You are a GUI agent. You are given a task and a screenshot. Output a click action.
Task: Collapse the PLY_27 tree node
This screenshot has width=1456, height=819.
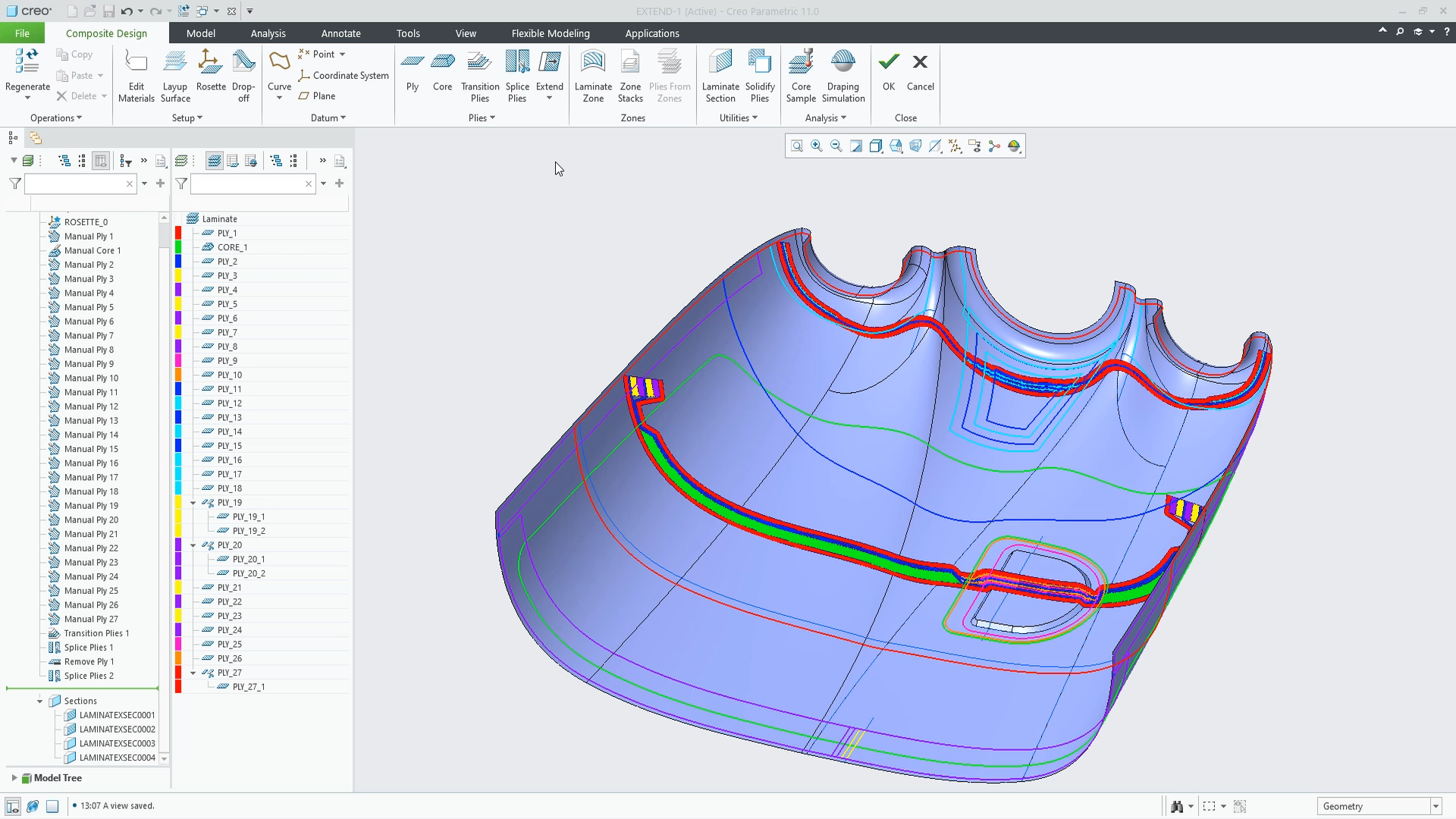click(193, 673)
